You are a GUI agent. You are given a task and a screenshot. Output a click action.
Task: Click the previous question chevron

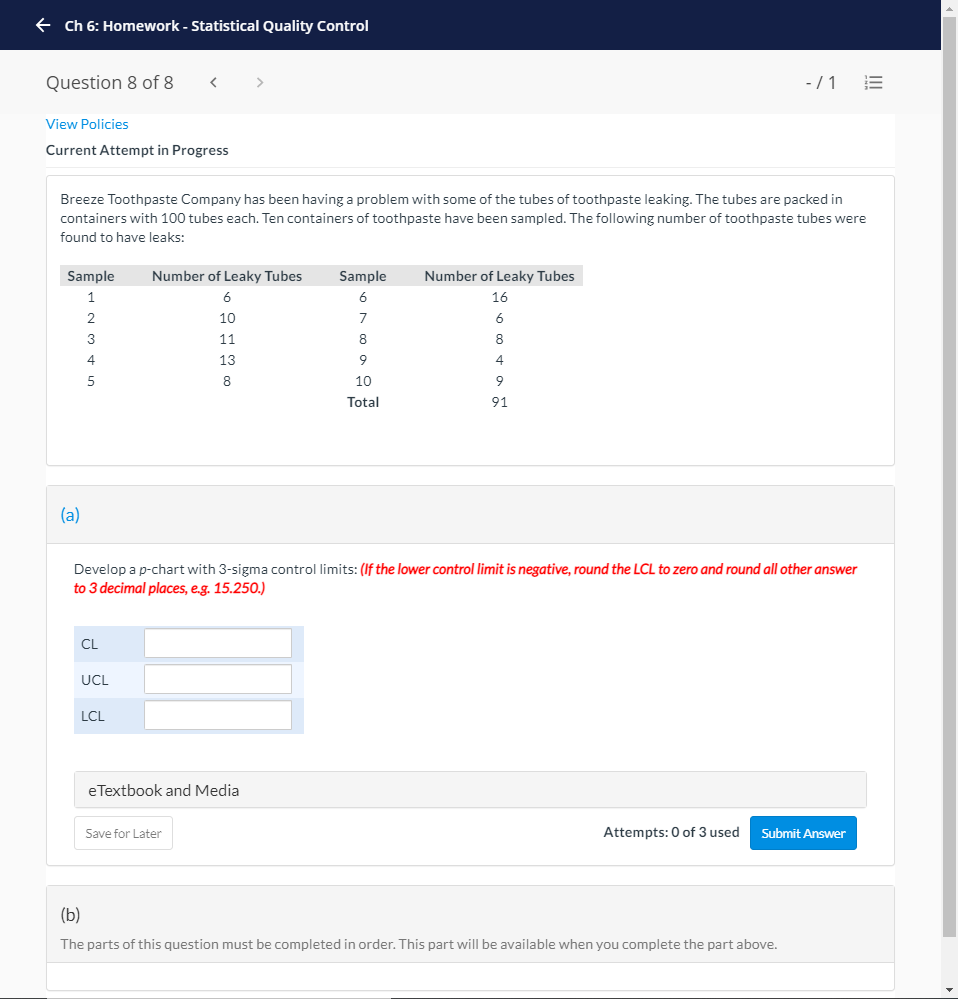tap(213, 82)
